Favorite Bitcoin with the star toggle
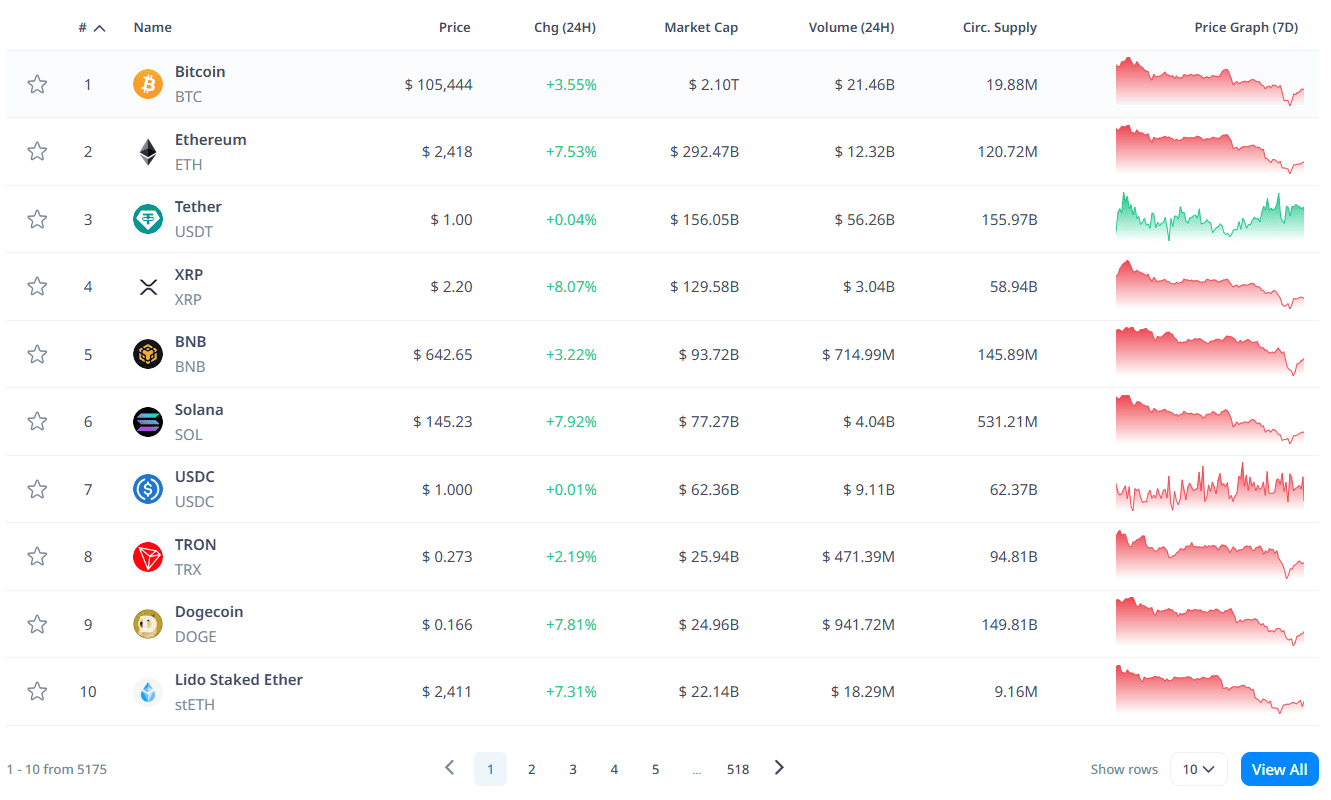The image size is (1331, 800). pyautogui.click(x=37, y=84)
